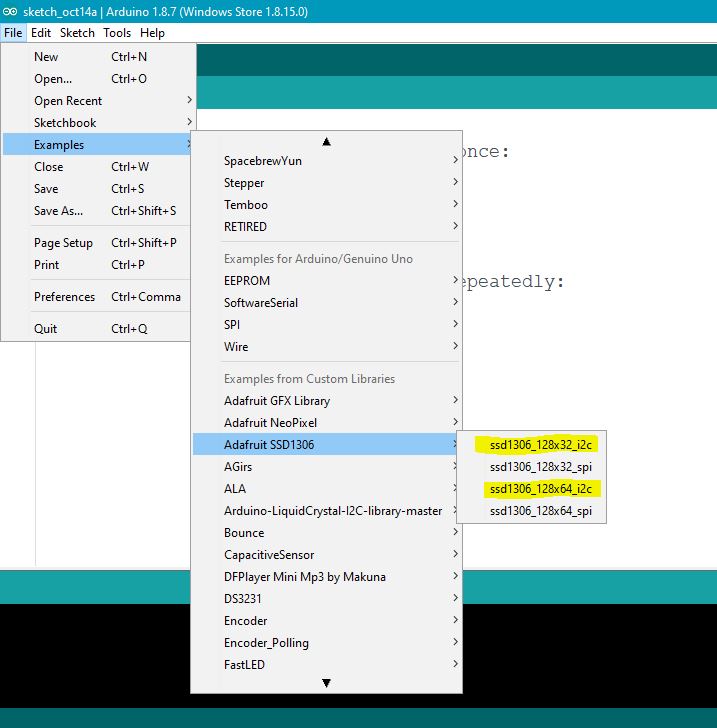
Task: Expand EEPROM examples submenu
Action: click(327, 281)
